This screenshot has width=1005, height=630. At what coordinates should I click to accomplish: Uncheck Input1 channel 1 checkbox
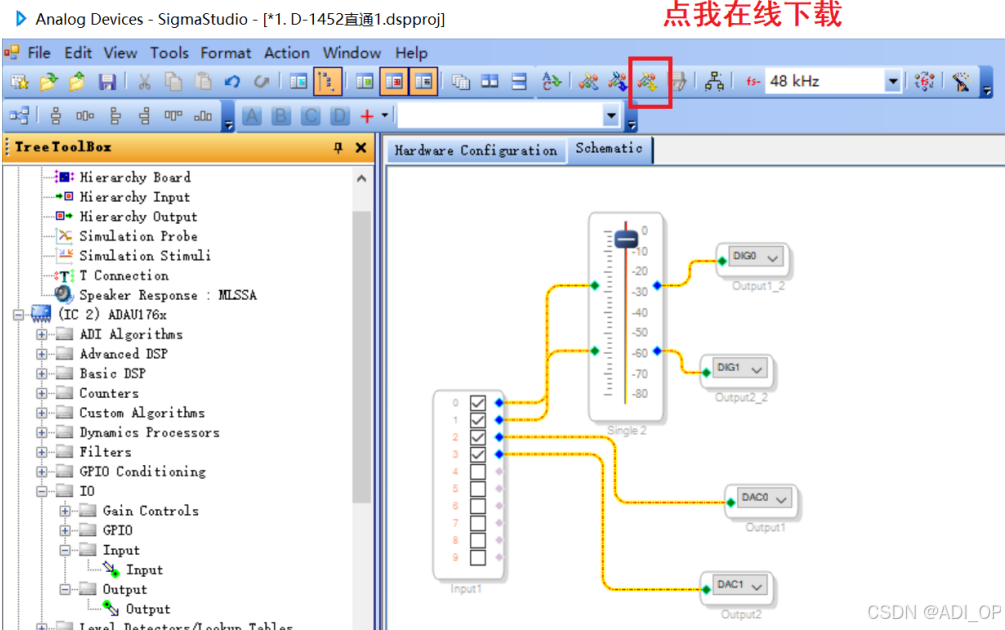(478, 420)
